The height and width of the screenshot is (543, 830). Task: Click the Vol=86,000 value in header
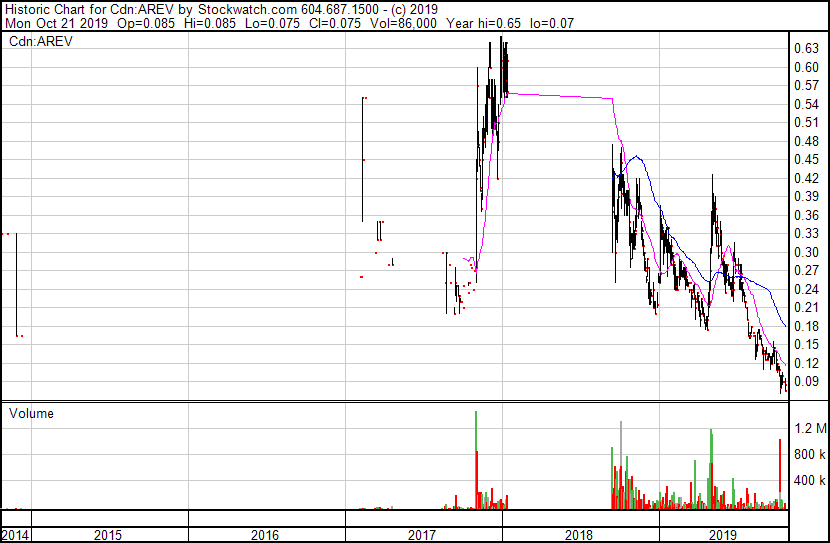click(403, 23)
